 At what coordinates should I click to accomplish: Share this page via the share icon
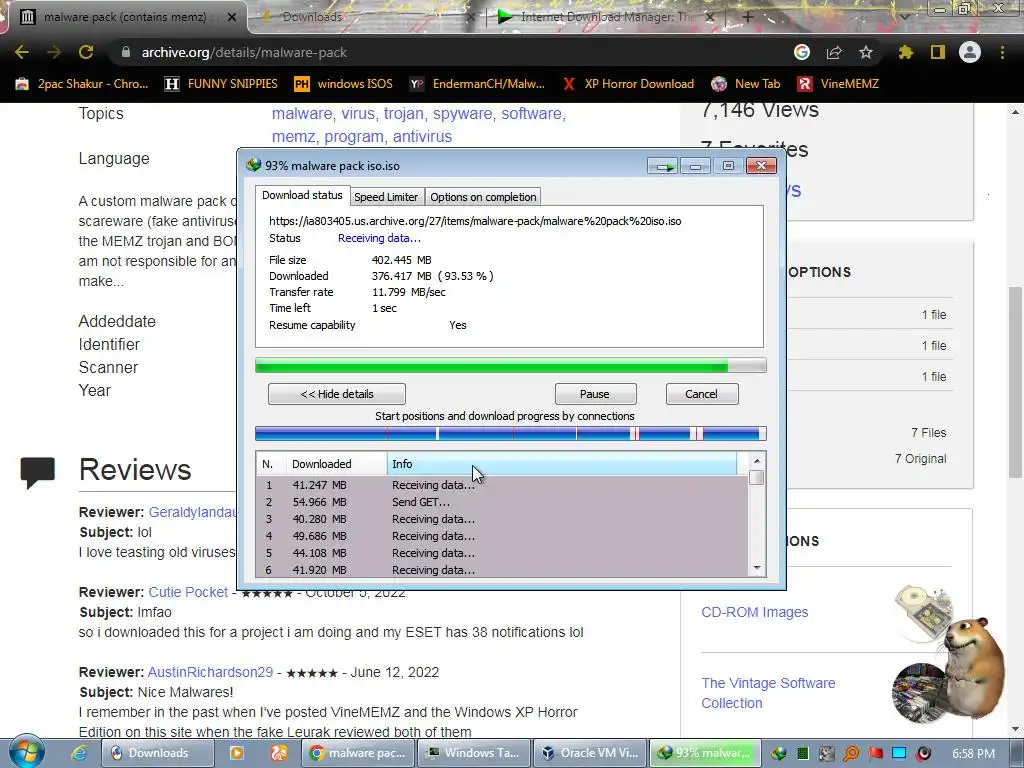(834, 52)
